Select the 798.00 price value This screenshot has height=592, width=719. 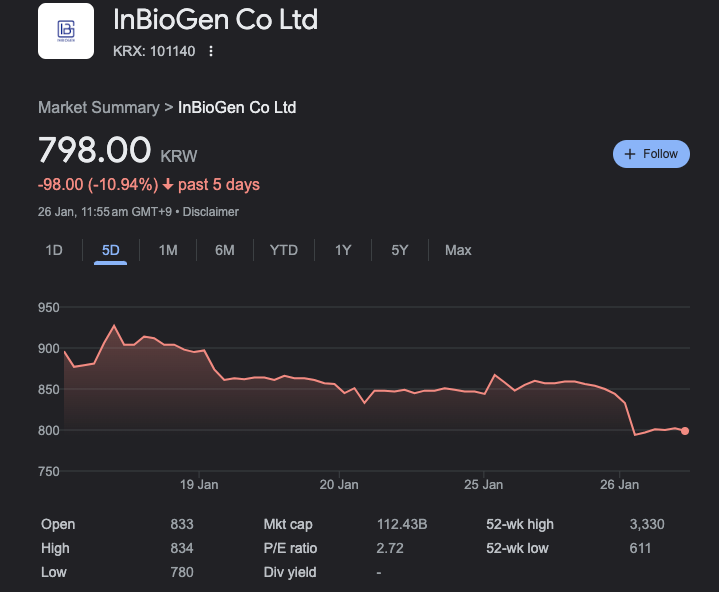(x=94, y=149)
